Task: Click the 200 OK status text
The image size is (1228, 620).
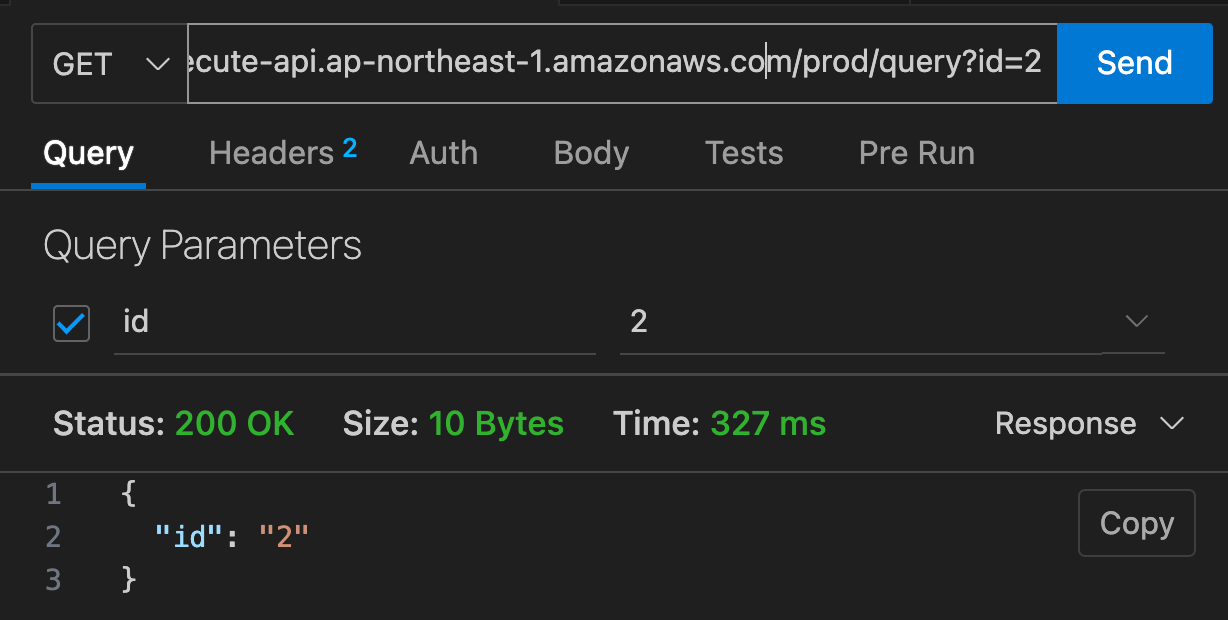Action: coord(234,423)
